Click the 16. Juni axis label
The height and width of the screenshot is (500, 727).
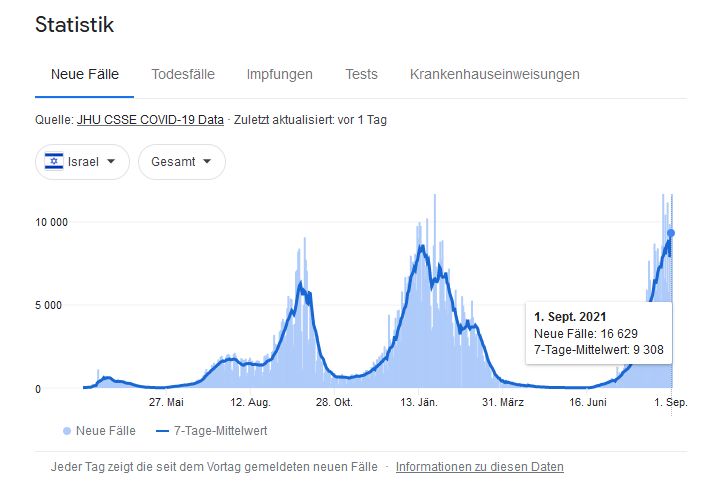pyautogui.click(x=590, y=403)
